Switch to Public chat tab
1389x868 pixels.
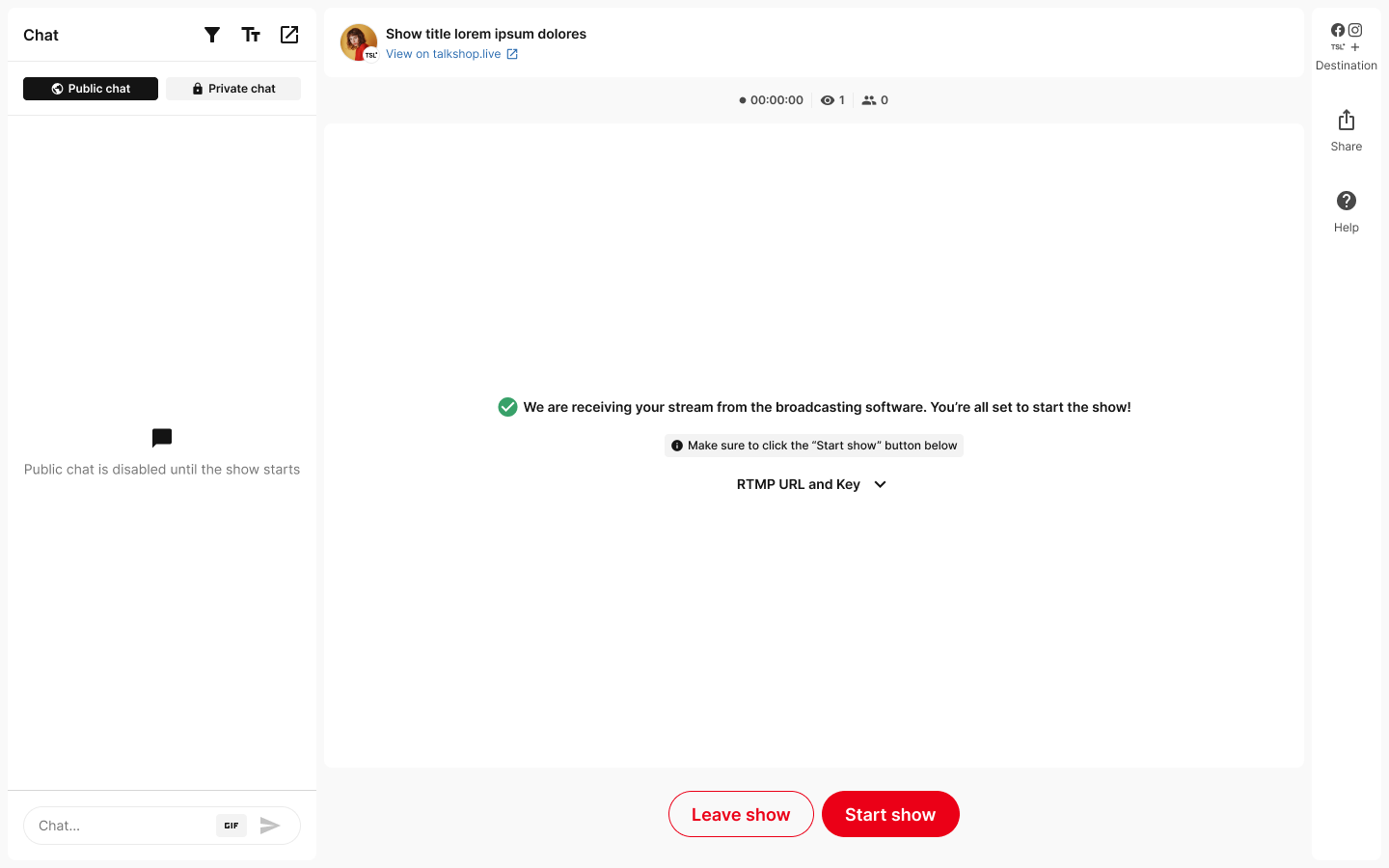tap(91, 89)
